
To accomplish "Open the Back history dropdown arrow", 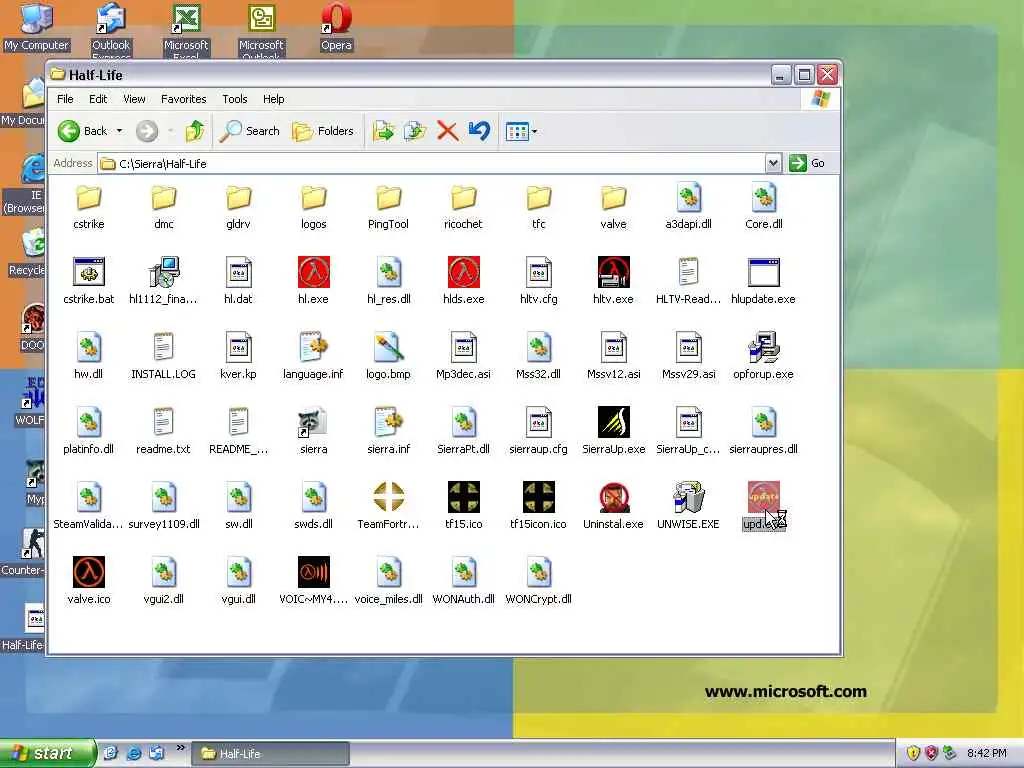I will pos(120,131).
